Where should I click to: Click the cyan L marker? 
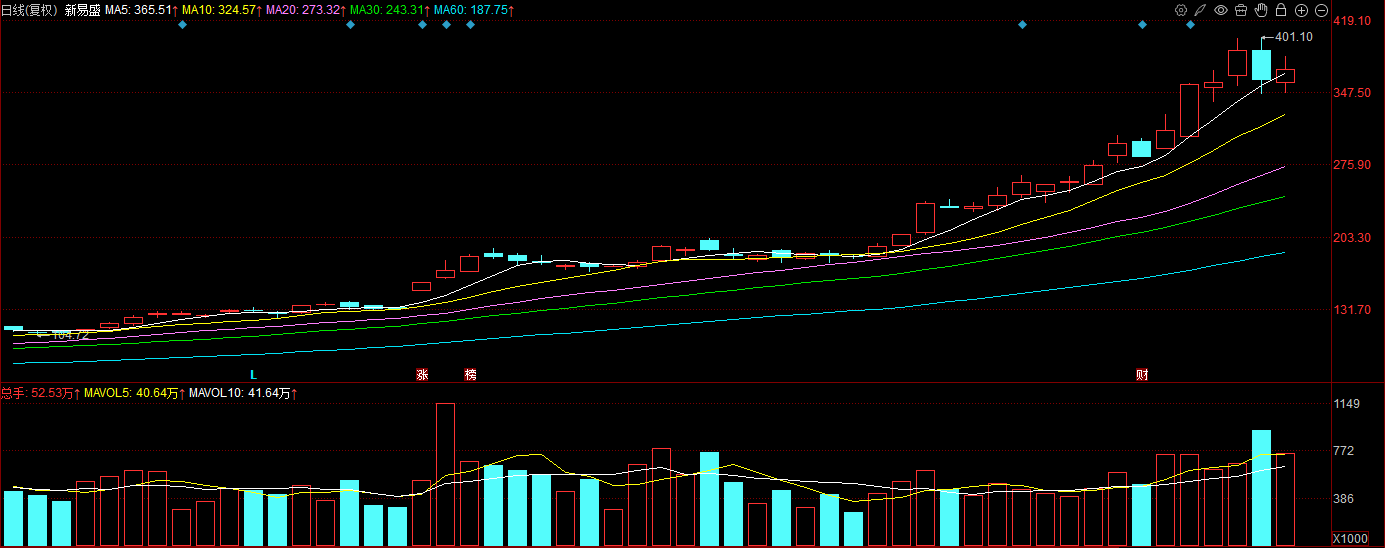tap(254, 375)
